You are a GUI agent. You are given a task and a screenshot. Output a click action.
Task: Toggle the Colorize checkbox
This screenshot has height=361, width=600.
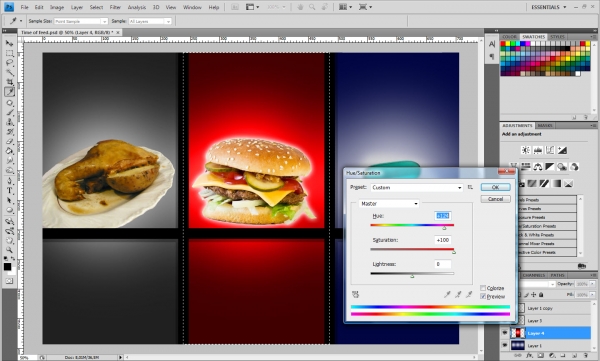483,288
